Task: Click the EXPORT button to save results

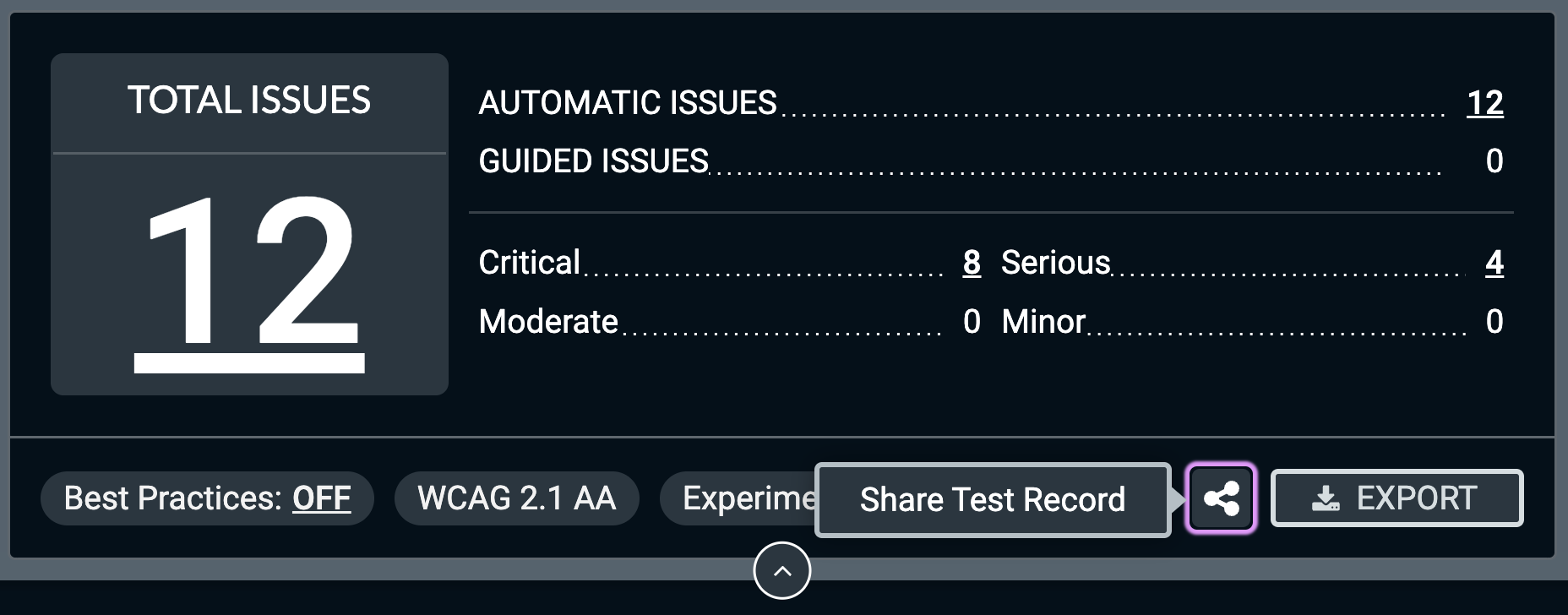Action: pos(1396,498)
